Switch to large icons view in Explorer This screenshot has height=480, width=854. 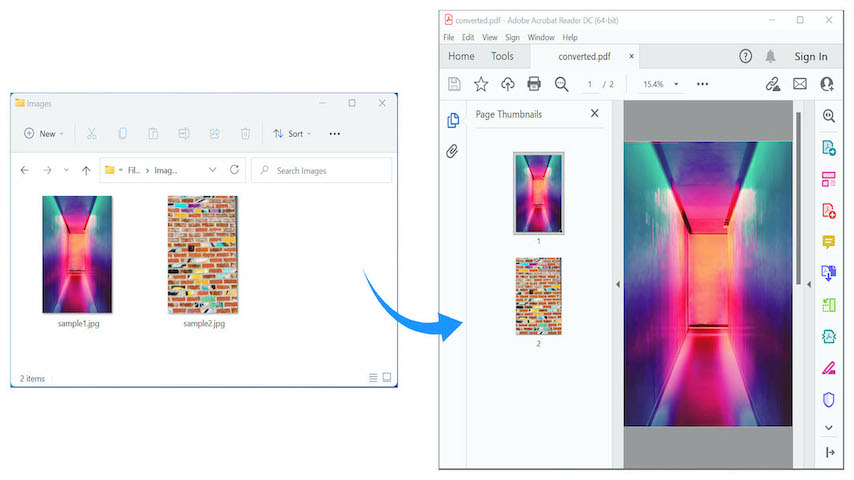click(x=387, y=378)
